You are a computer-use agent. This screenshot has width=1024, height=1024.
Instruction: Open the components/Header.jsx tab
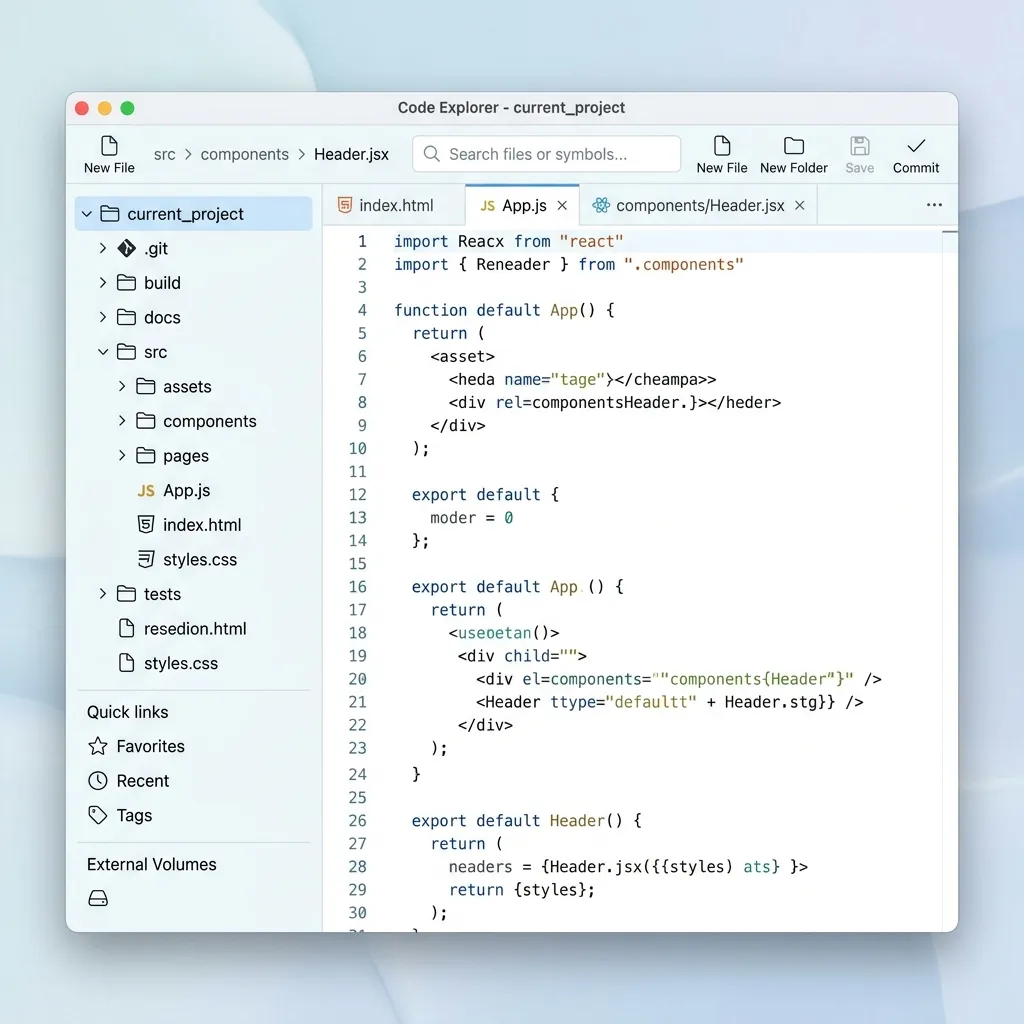(698, 206)
